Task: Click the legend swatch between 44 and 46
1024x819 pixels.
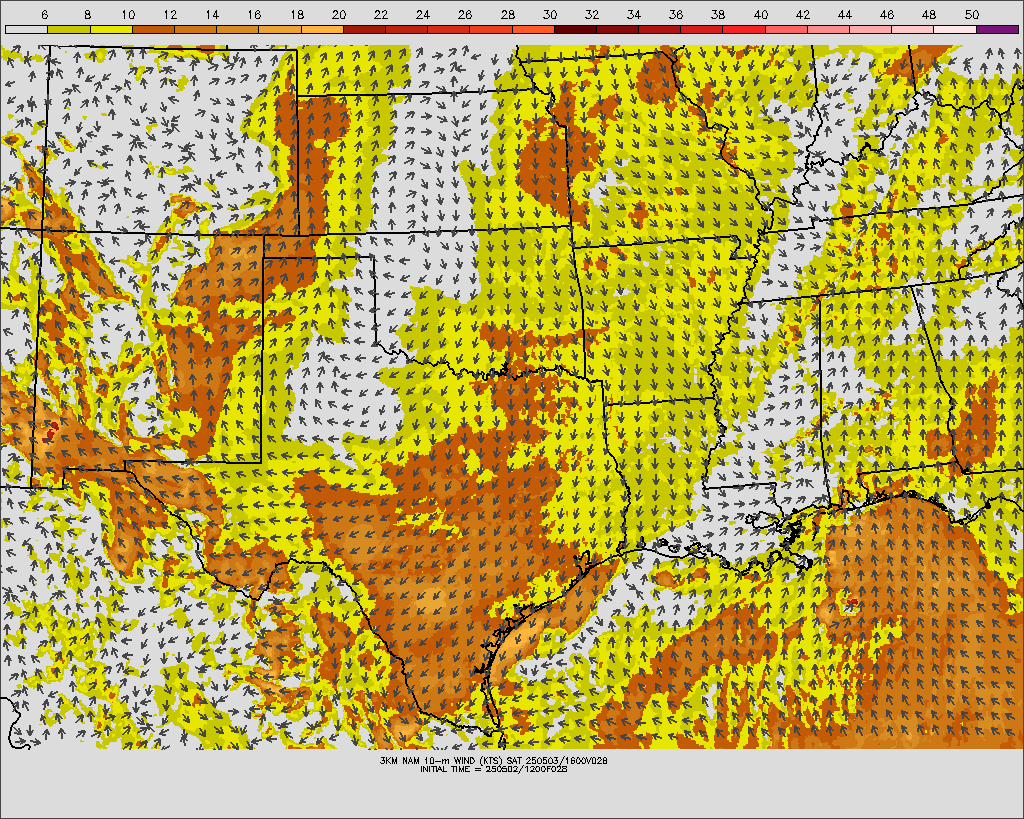Action: (x=871, y=29)
